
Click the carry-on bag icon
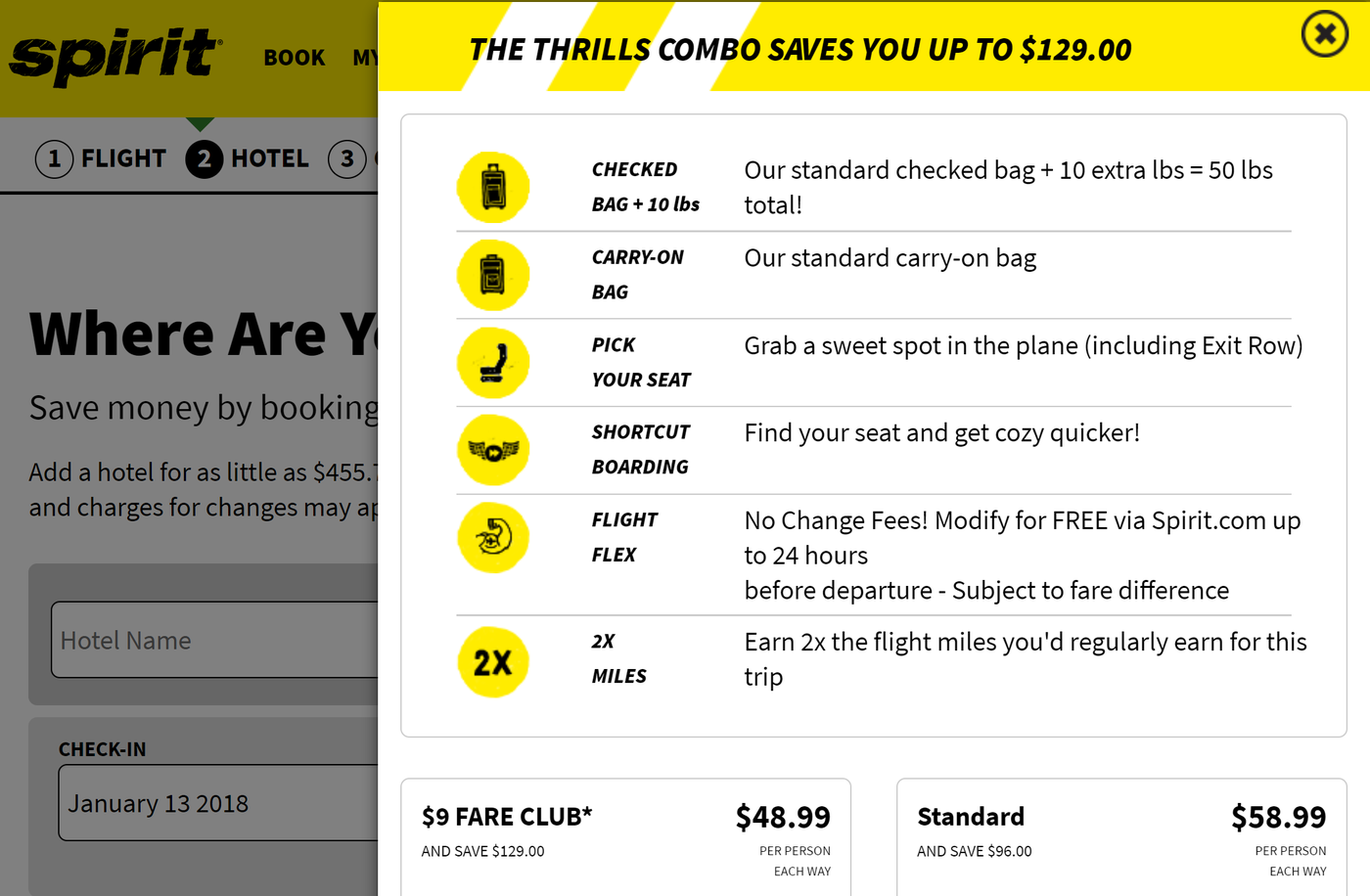pyautogui.click(x=493, y=275)
